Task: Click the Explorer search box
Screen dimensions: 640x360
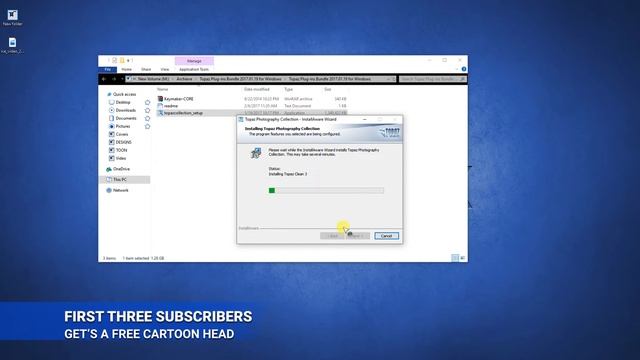Action: (x=432, y=79)
